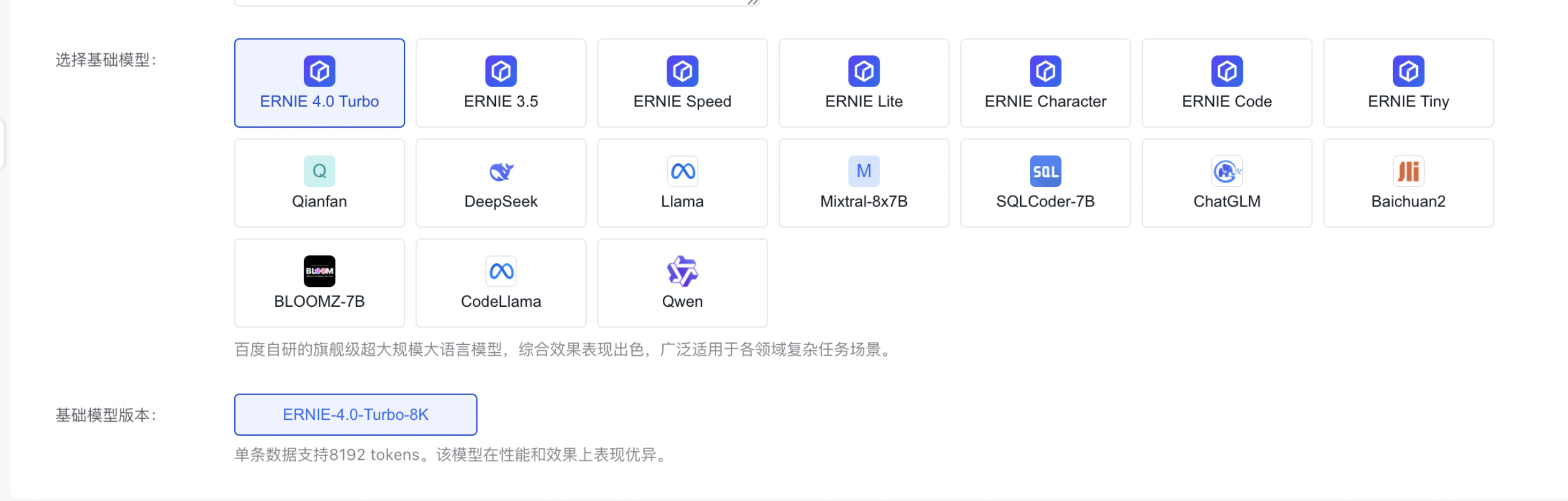The width and height of the screenshot is (1568, 501).
Task: Pick the ERNIE Character model label
Action: (x=1045, y=102)
